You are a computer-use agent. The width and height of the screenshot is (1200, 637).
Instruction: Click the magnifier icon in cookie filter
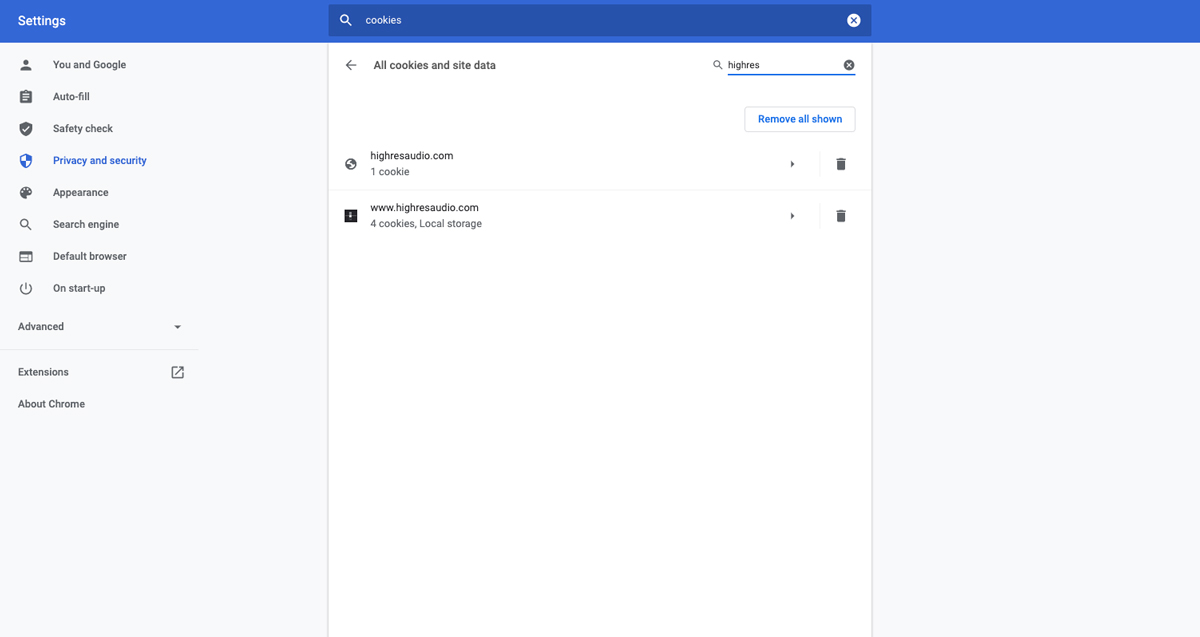(x=717, y=65)
